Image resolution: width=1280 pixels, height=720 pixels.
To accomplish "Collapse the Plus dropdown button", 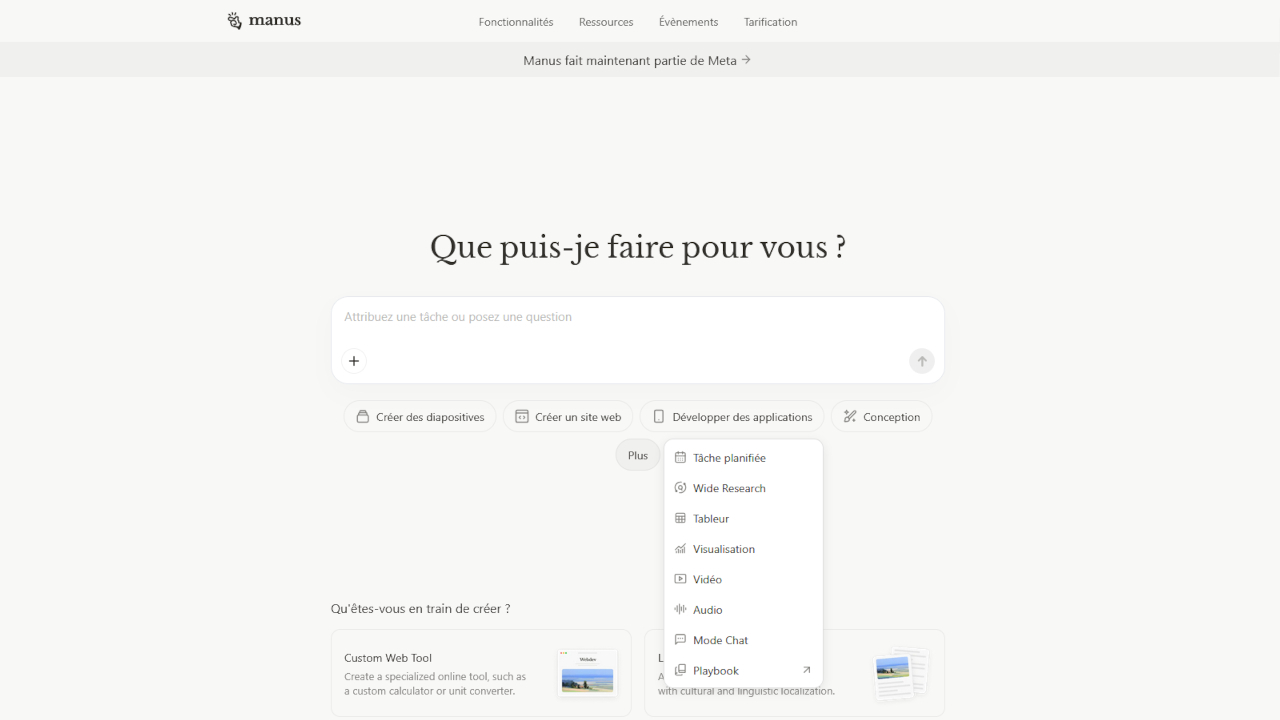I will [x=638, y=455].
